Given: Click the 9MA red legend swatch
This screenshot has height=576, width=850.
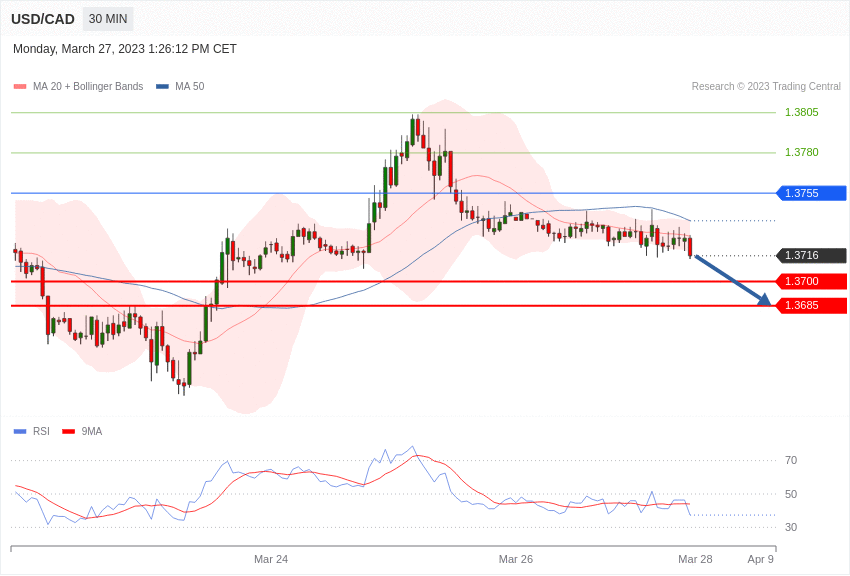Looking at the screenshot, I should pos(69,432).
